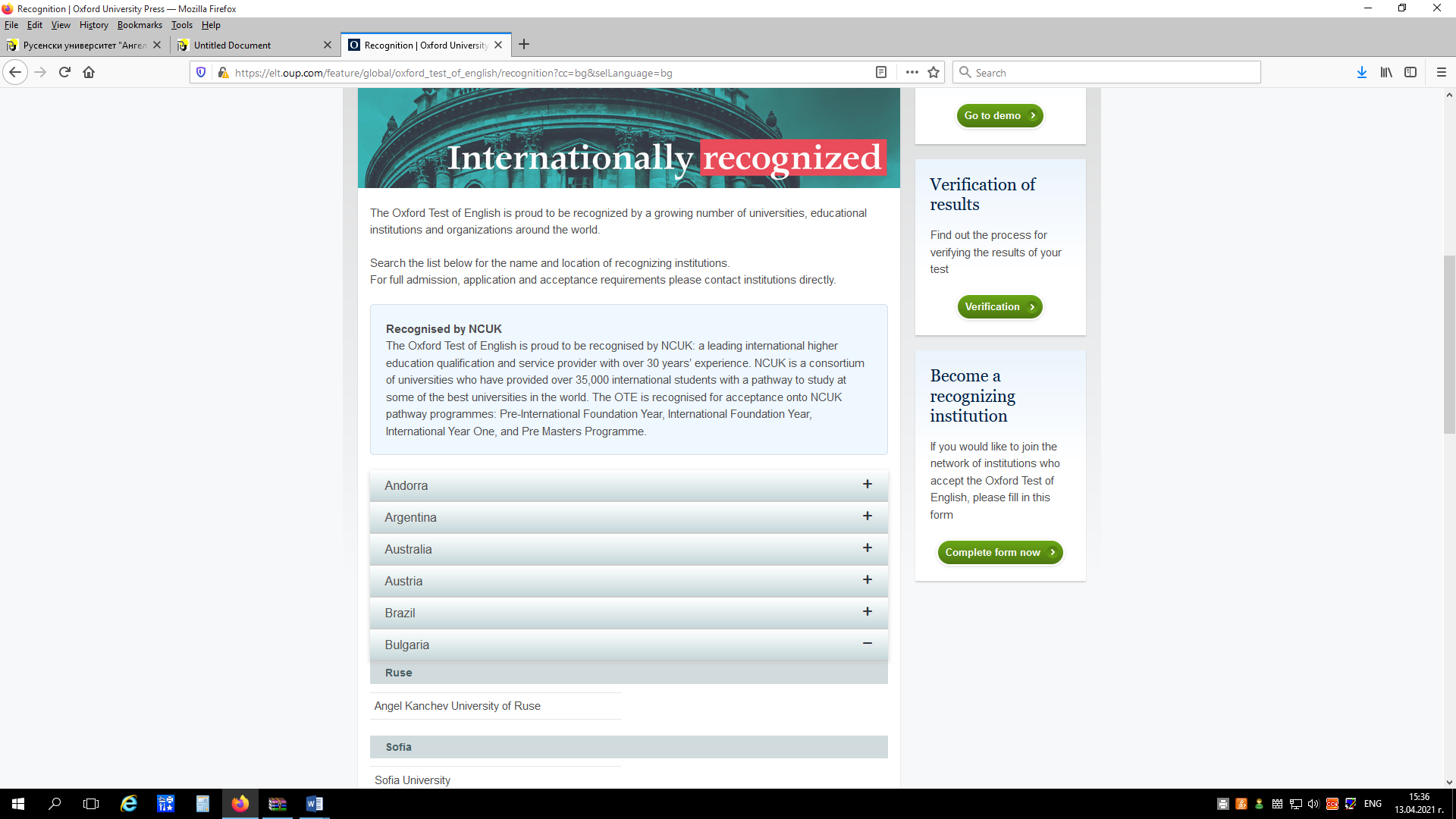1456x819 pixels.
Task: Click the Verification button
Action: coord(999,307)
